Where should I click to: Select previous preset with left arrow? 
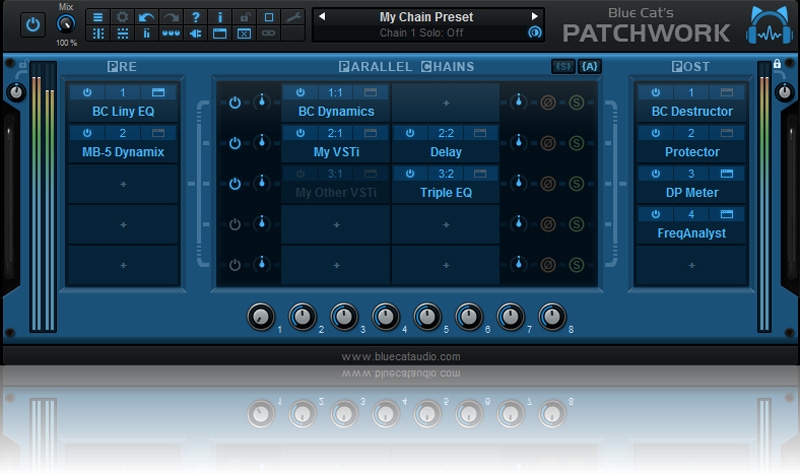click(x=321, y=16)
